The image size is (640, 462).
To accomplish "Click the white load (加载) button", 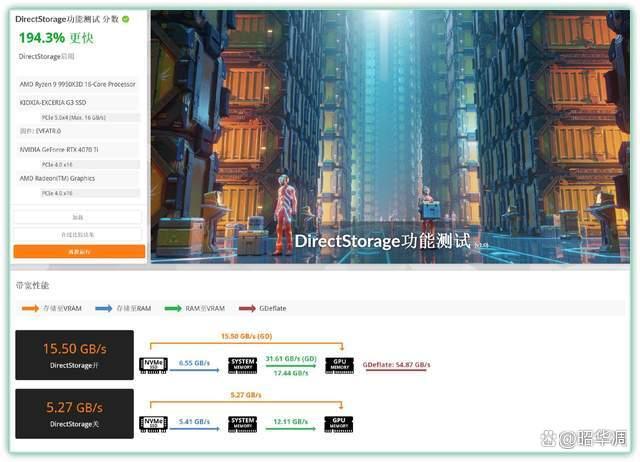I will [78, 217].
